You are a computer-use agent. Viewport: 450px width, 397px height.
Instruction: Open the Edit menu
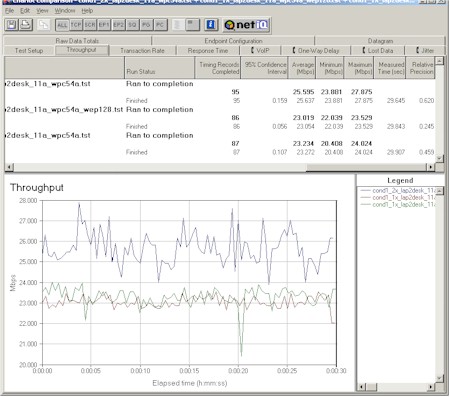click(x=25, y=11)
